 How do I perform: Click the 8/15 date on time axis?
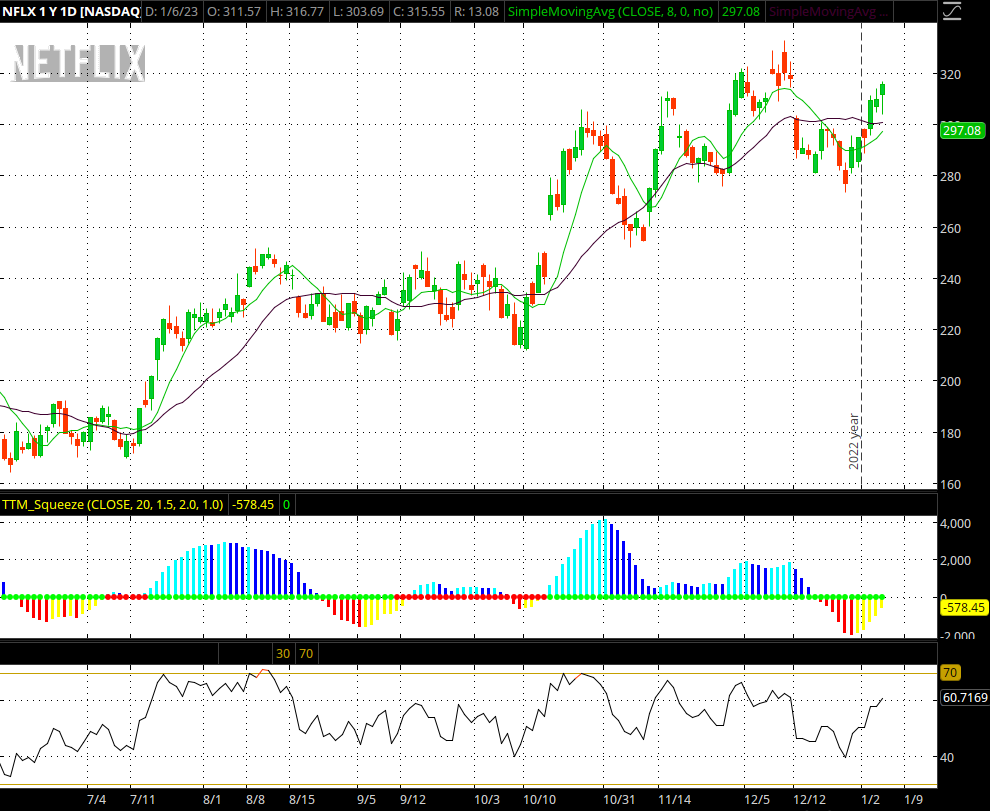pos(302,800)
